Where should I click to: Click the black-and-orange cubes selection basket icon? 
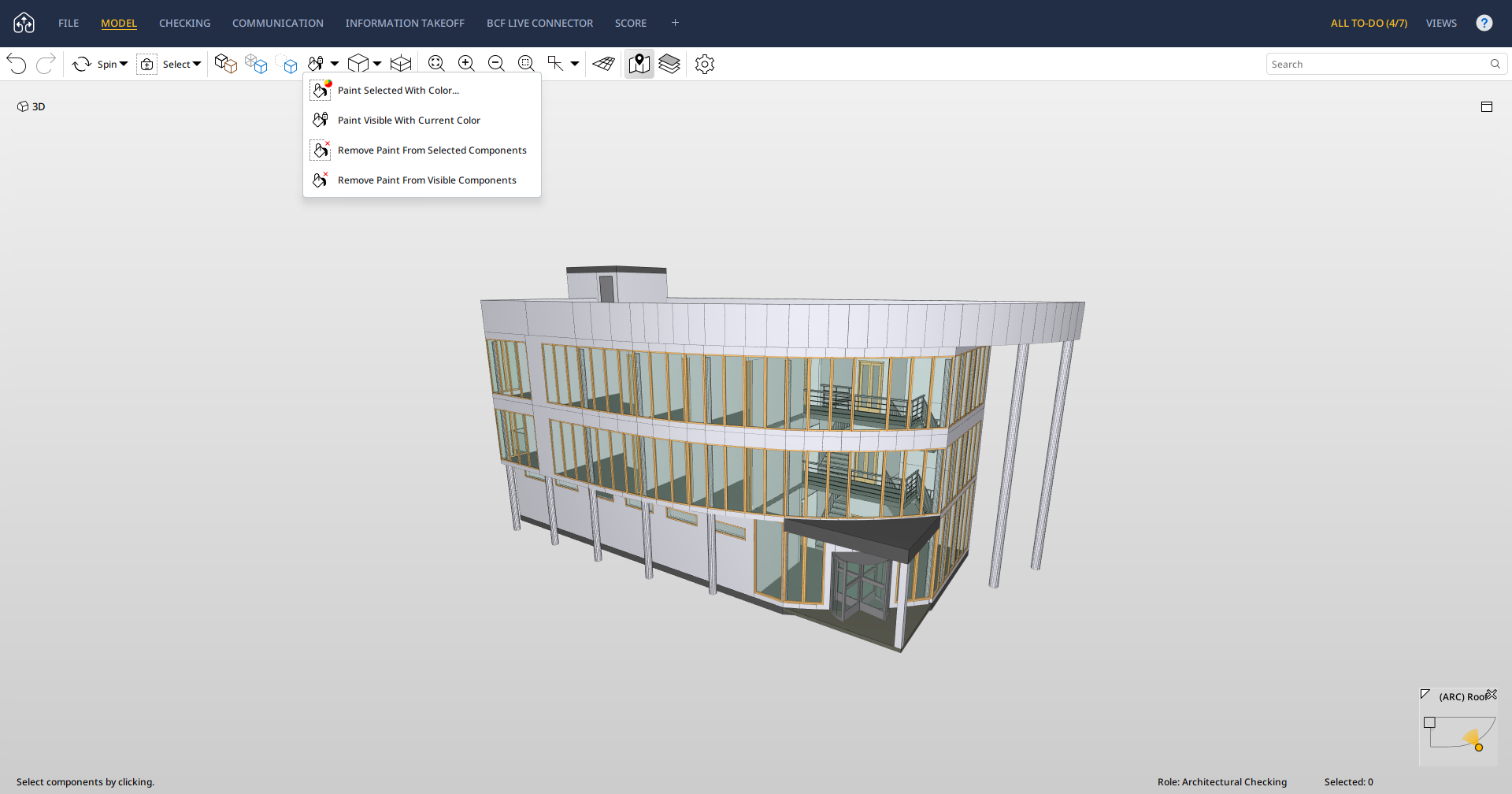[x=226, y=64]
